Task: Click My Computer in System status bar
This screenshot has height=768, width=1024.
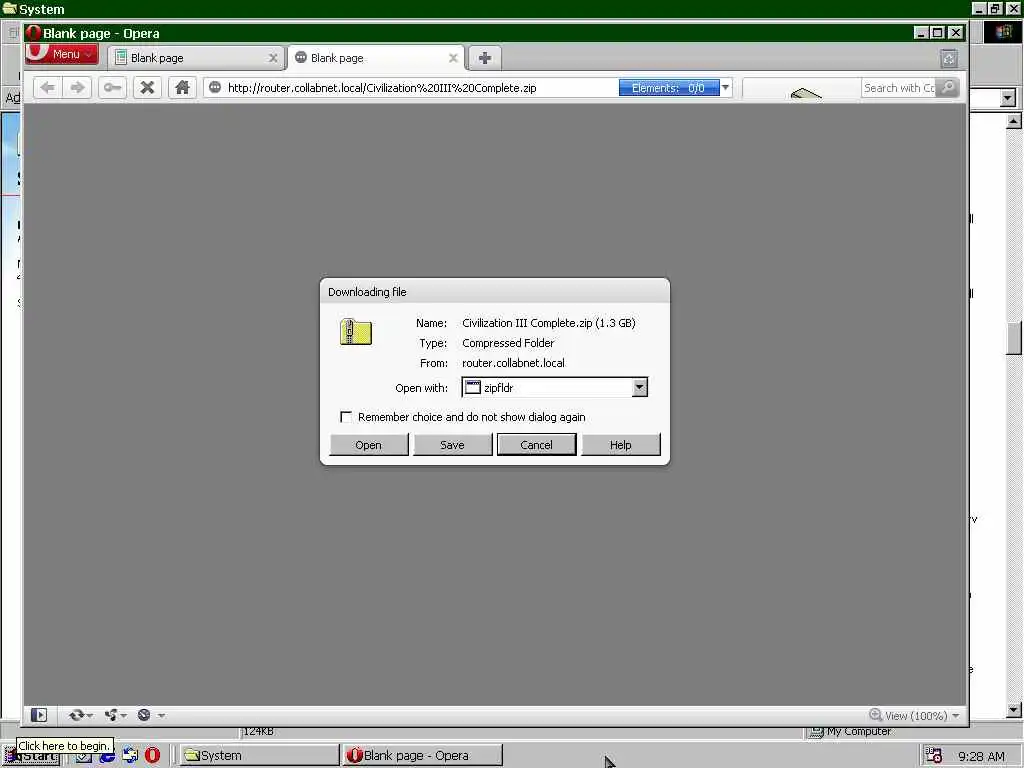Action: 850,731
